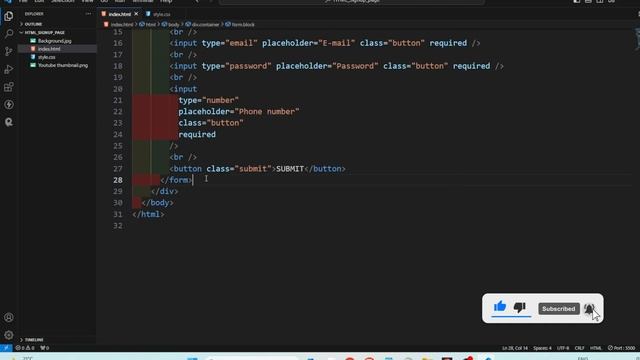640x360 pixels.
Task: Open Background.jpg in the explorer
Action: click(x=54, y=41)
